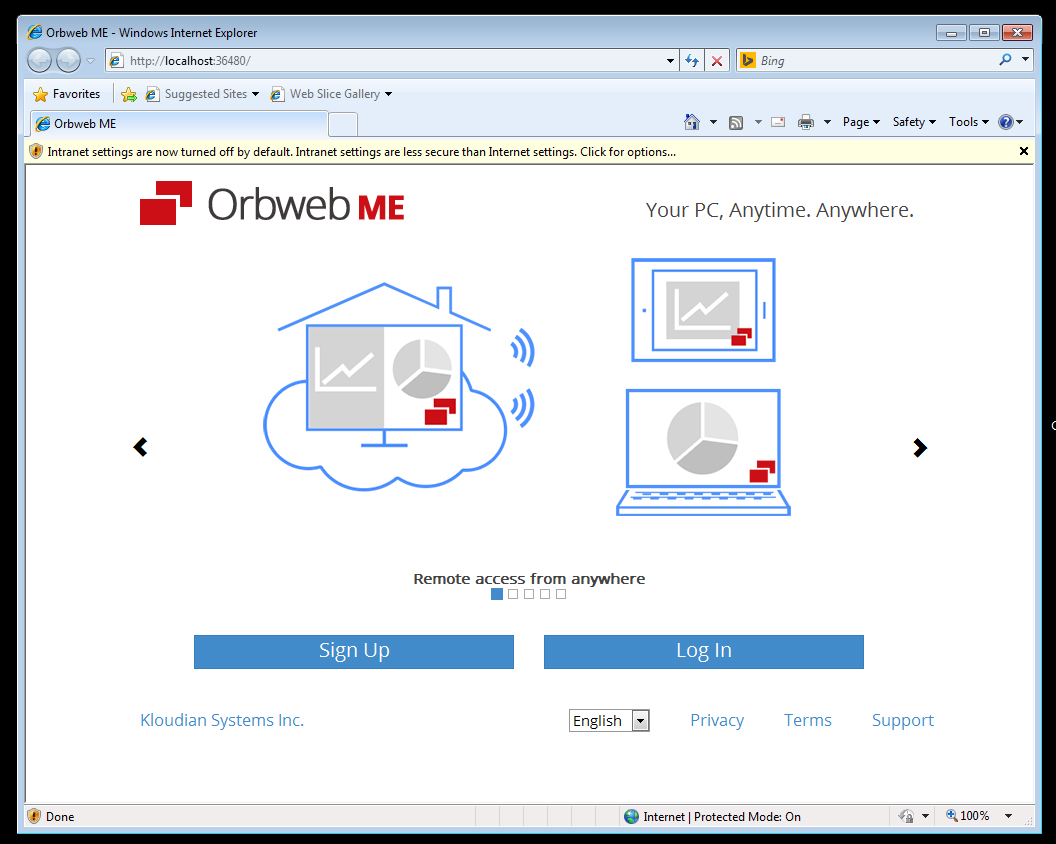Click the Print icon in toolbar

[x=806, y=122]
